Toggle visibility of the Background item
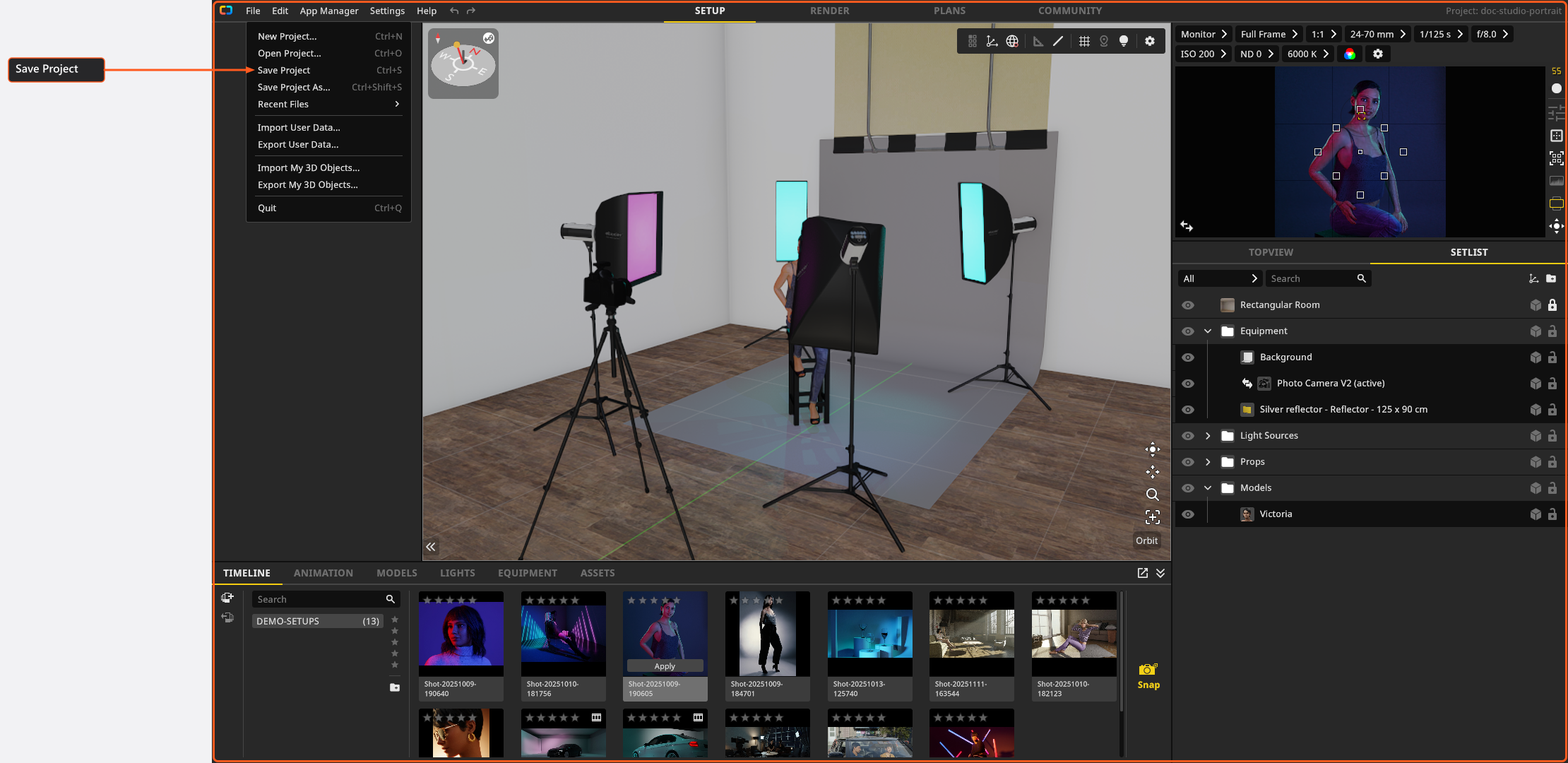Viewport: 1568px width, 763px height. [1188, 357]
